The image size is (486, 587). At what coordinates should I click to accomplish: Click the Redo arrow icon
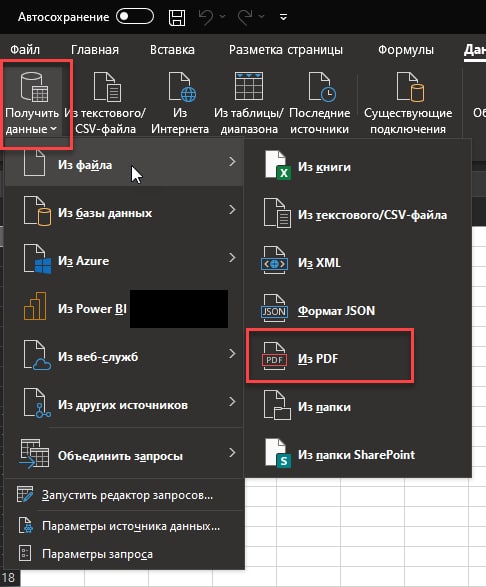[245, 17]
